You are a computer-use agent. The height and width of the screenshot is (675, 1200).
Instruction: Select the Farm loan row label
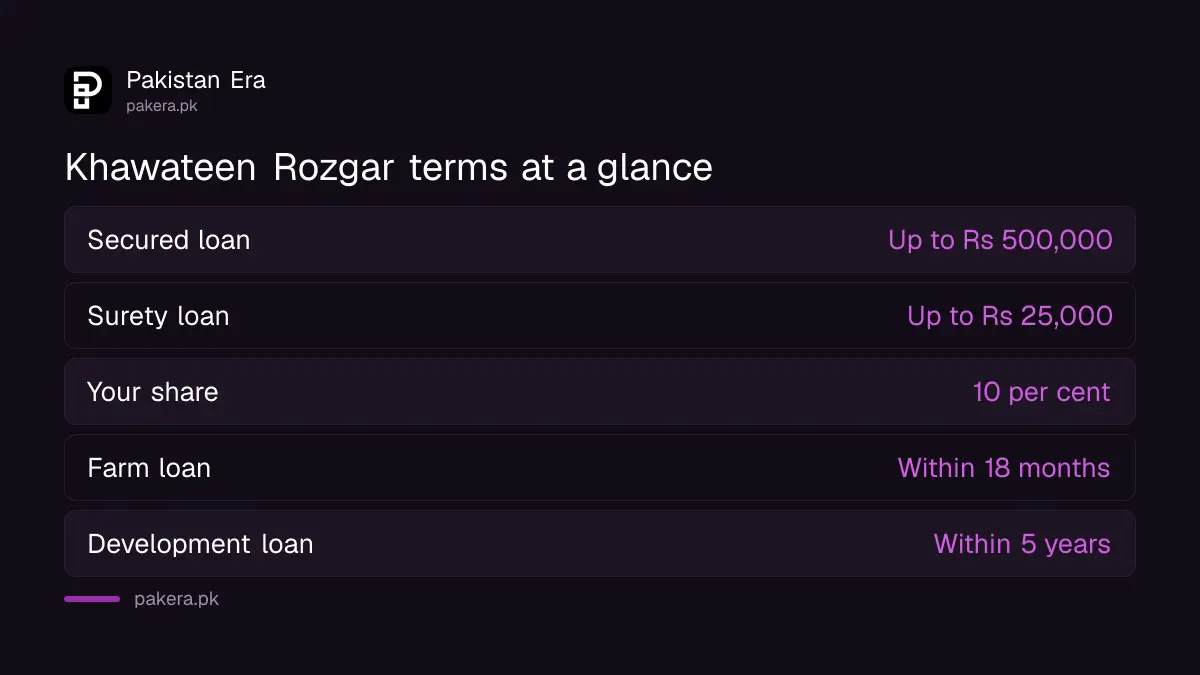point(149,468)
